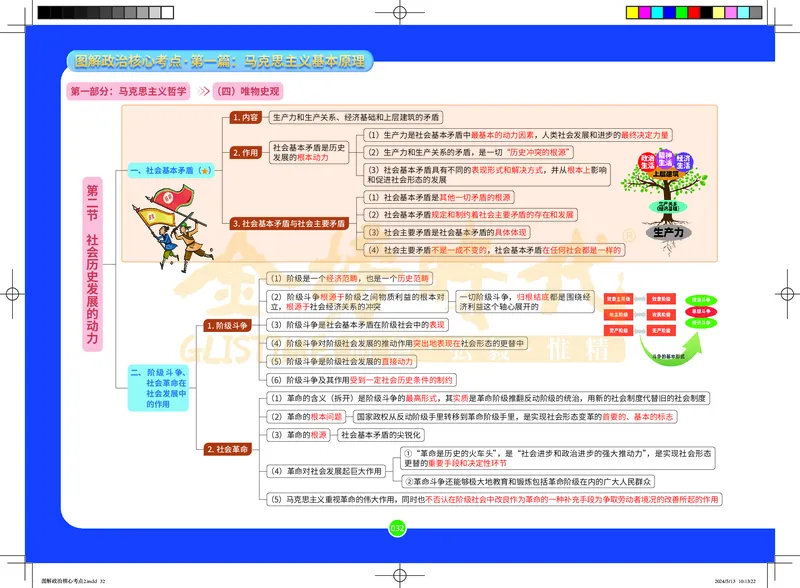Select the 3. 社会基本矛盾与社会主要矛盾 node

[x=288, y=224]
